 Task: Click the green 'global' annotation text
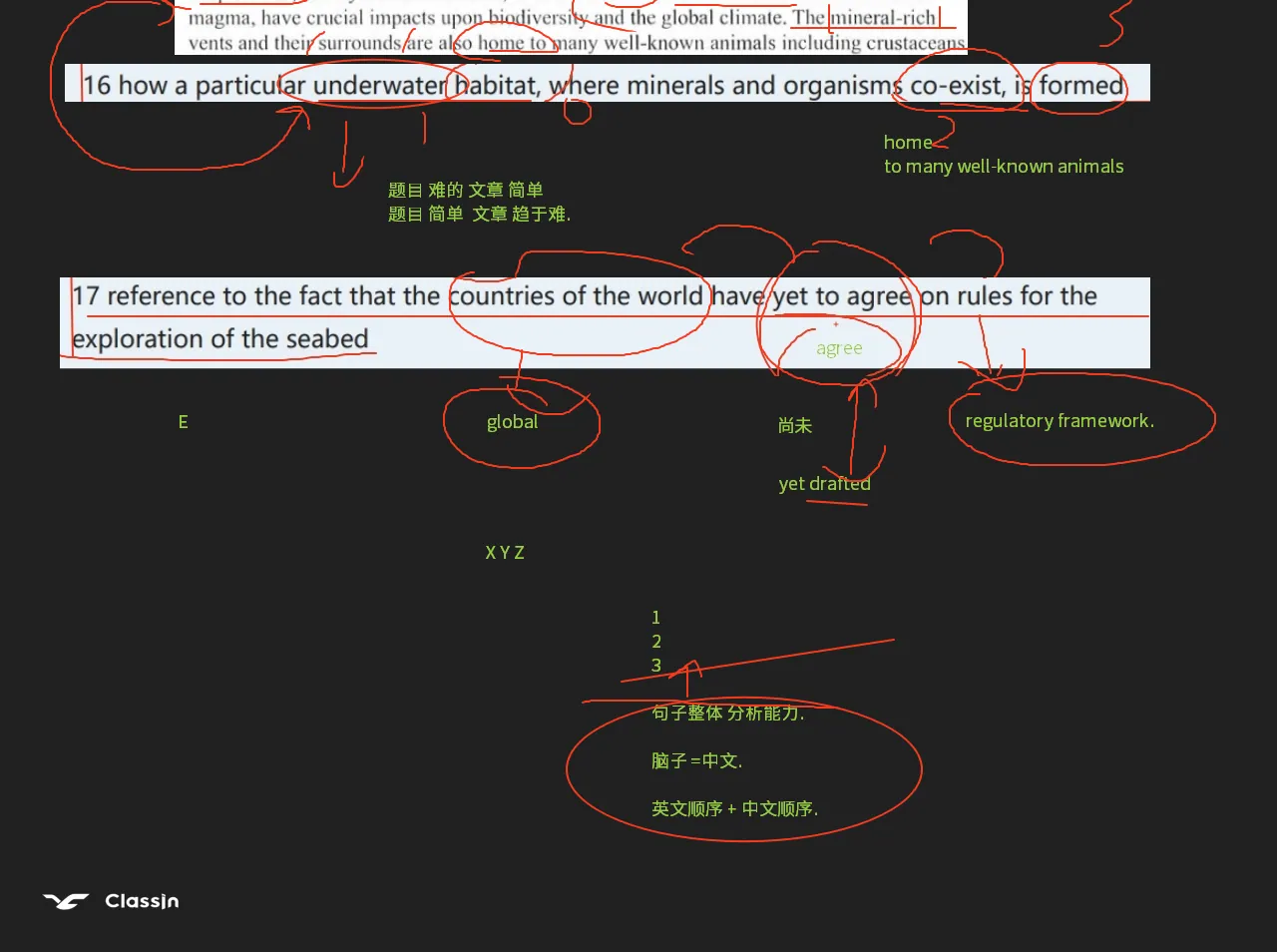[x=512, y=422]
